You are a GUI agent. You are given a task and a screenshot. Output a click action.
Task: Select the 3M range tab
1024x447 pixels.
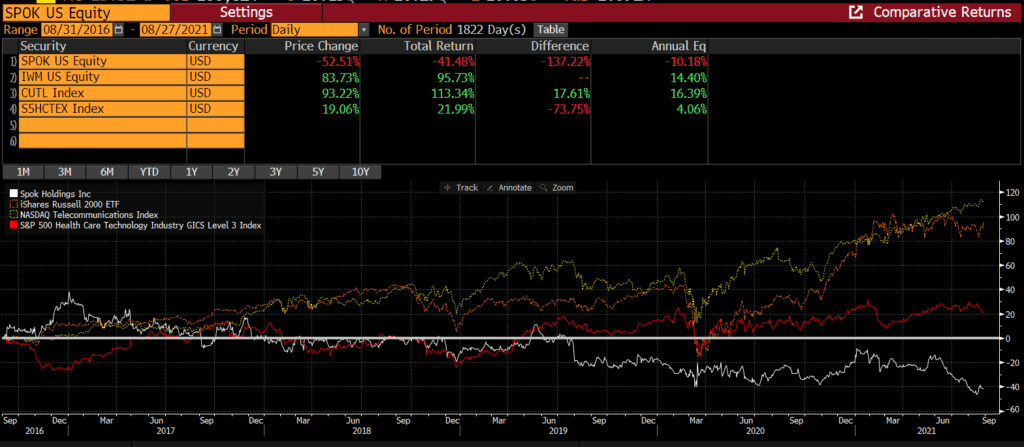65,172
